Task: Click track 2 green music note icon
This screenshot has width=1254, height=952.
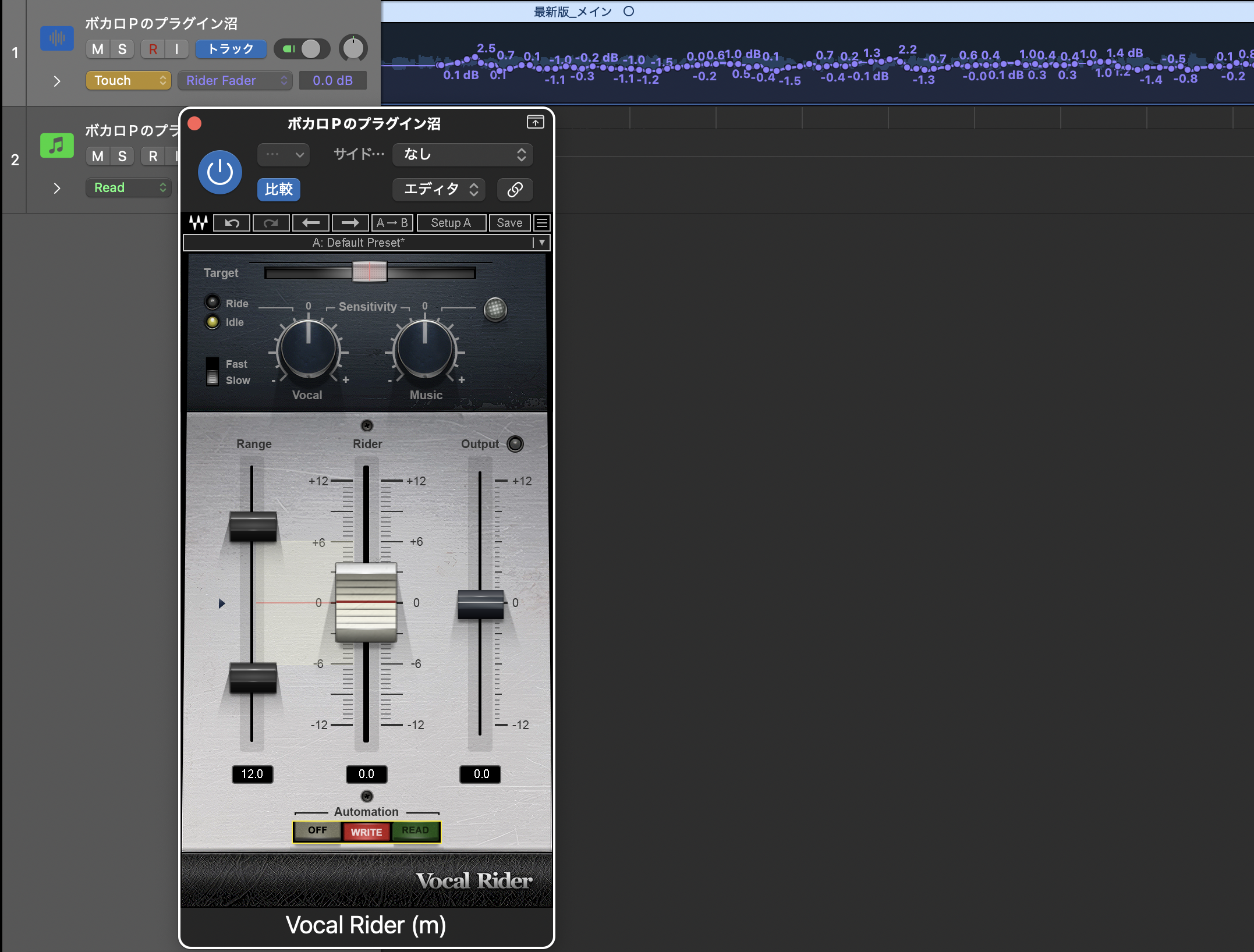Action: click(x=57, y=145)
